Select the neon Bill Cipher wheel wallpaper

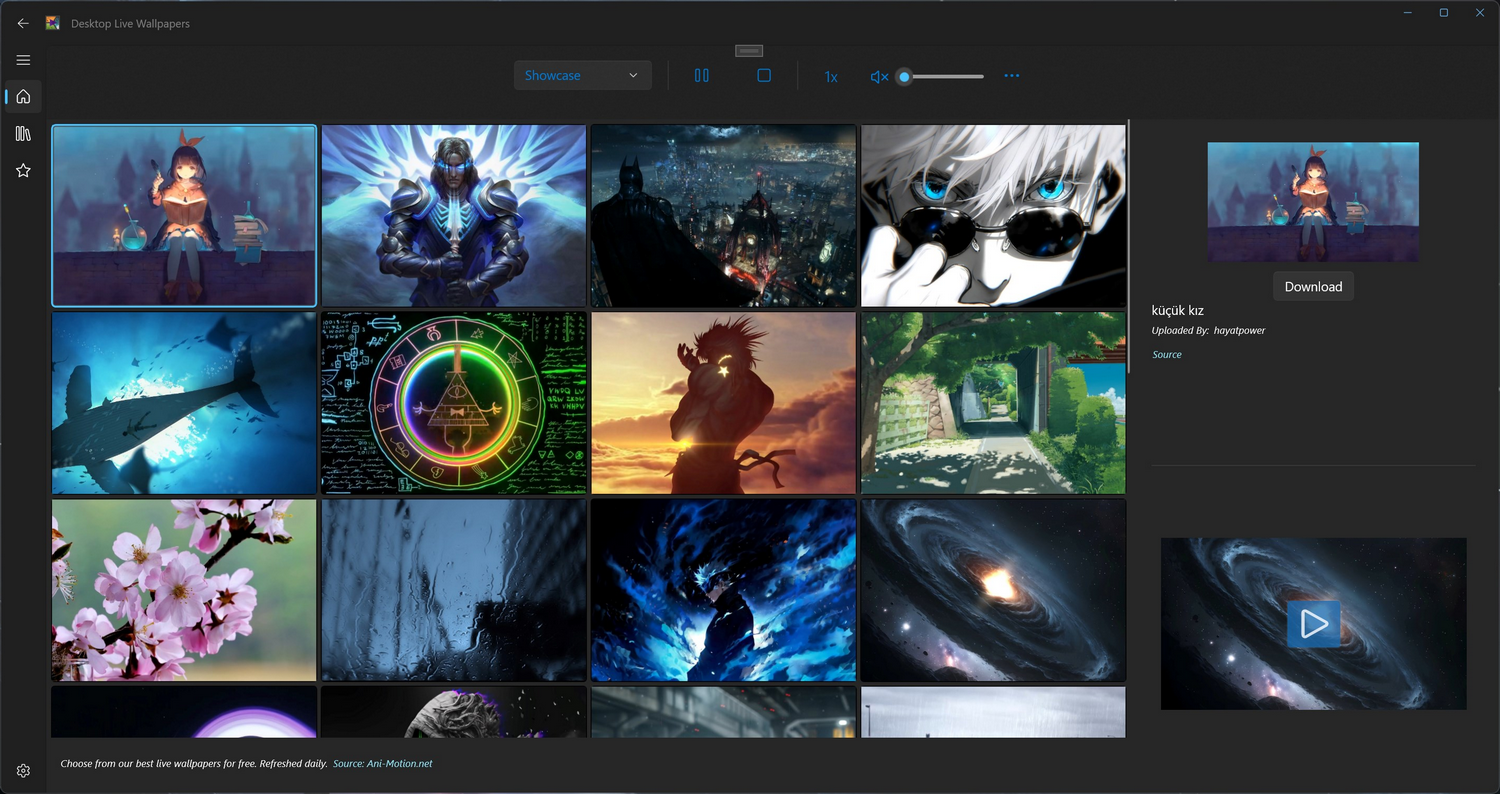pos(454,403)
